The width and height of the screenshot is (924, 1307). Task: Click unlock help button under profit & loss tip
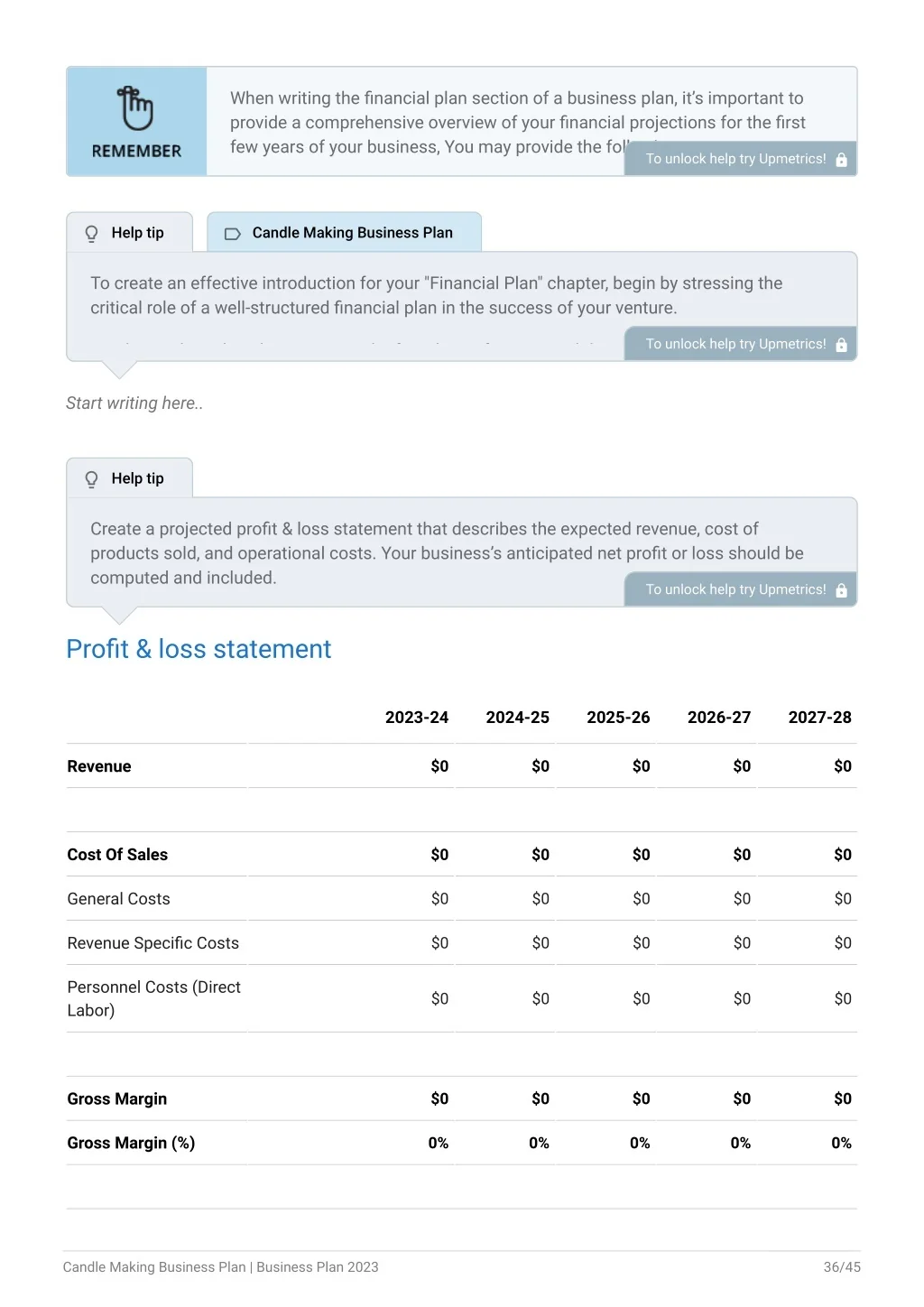(x=741, y=589)
